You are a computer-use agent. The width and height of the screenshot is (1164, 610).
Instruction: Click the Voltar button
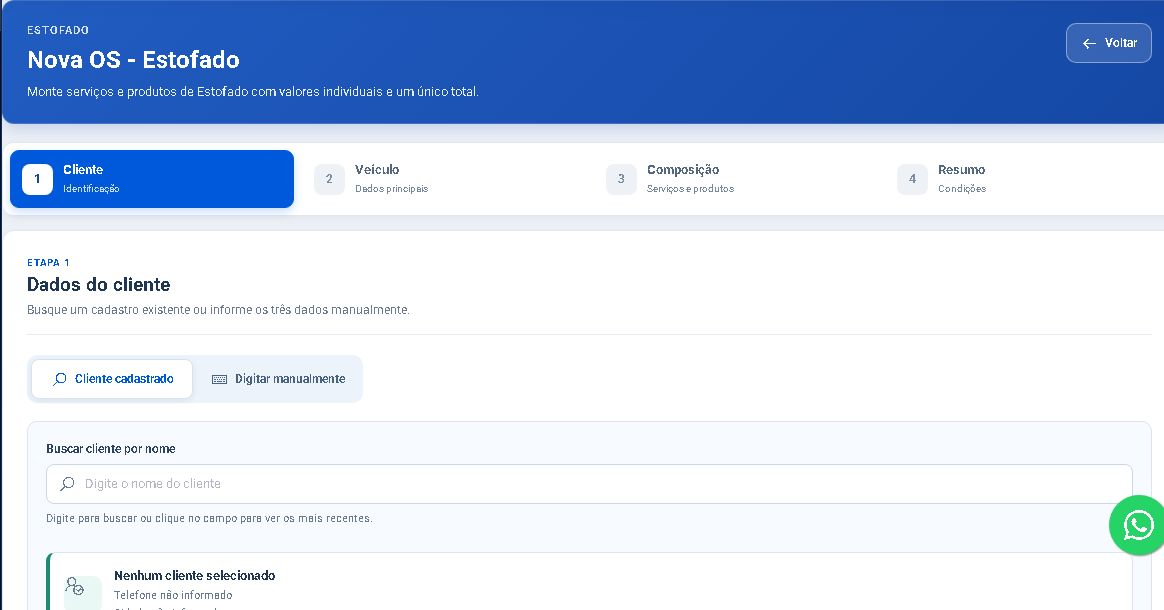(x=1108, y=43)
